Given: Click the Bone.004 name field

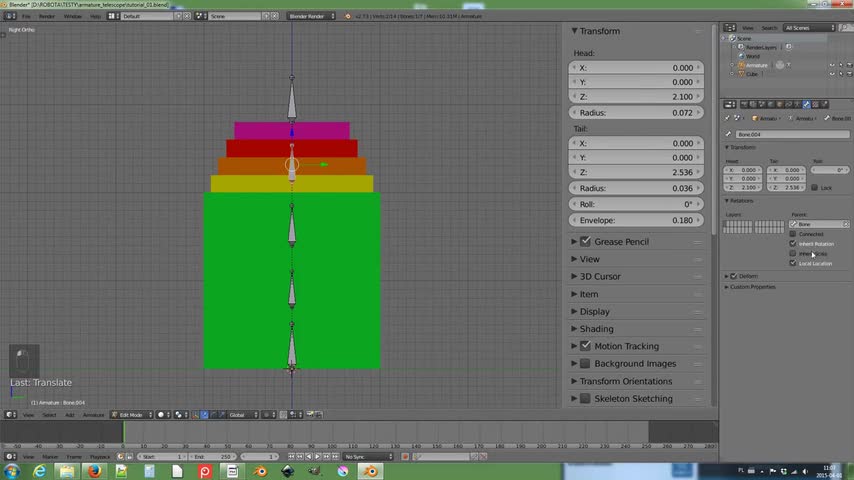Looking at the screenshot, I should [792, 134].
